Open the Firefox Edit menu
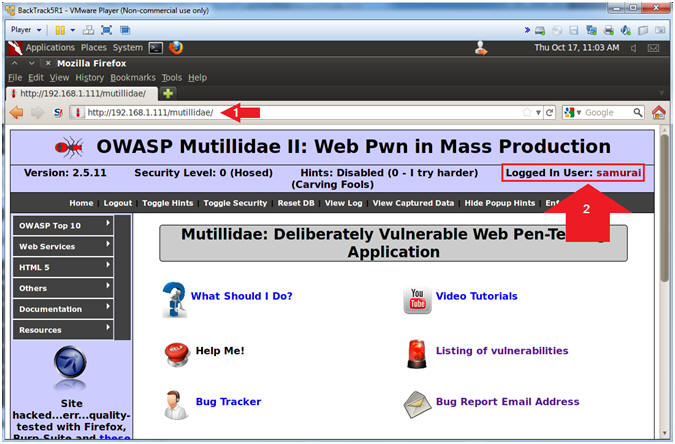This screenshot has width=675, height=444. click(x=36, y=78)
